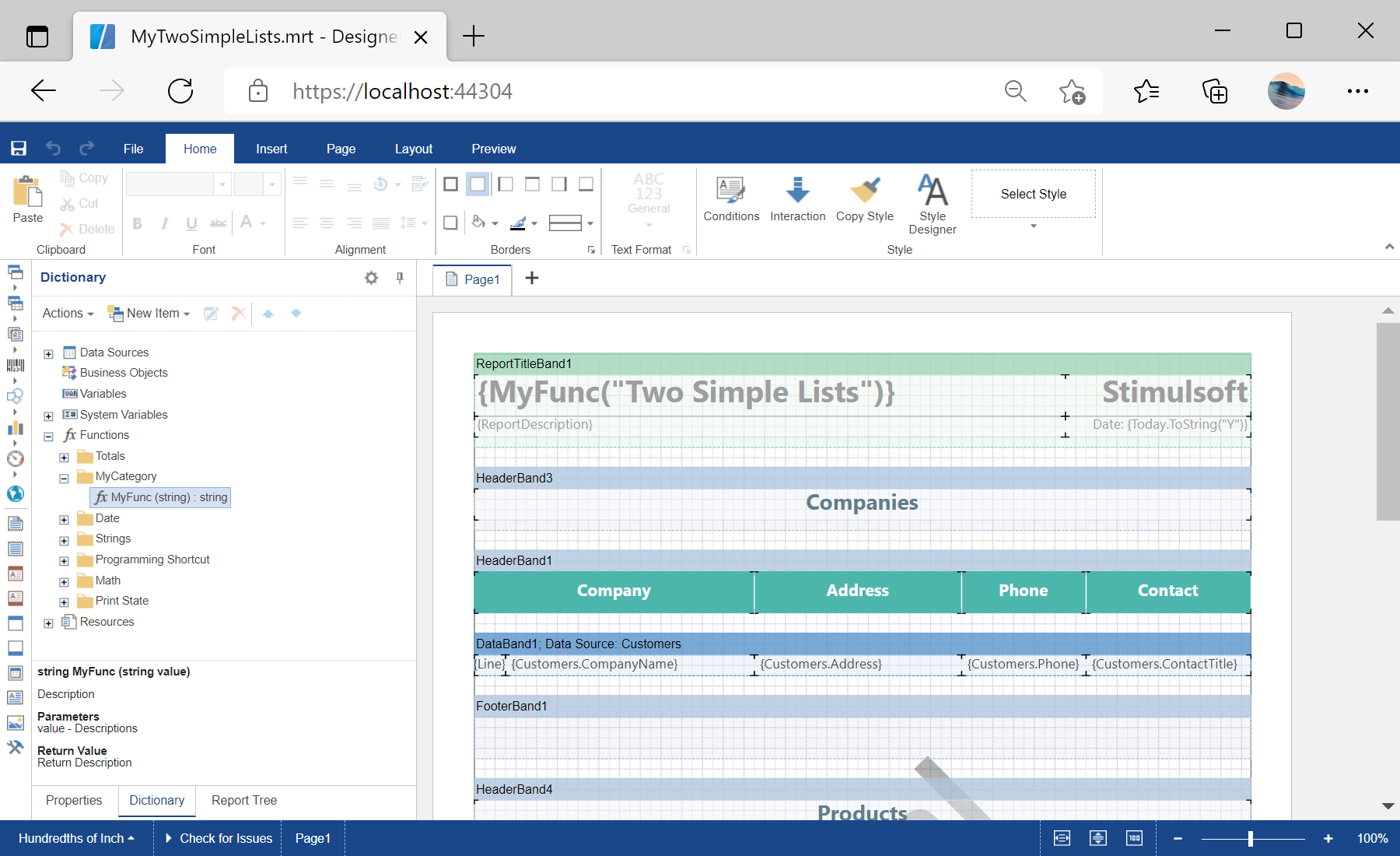Toggle the Right border button
Screen dimensions: 1400x856
click(559, 184)
